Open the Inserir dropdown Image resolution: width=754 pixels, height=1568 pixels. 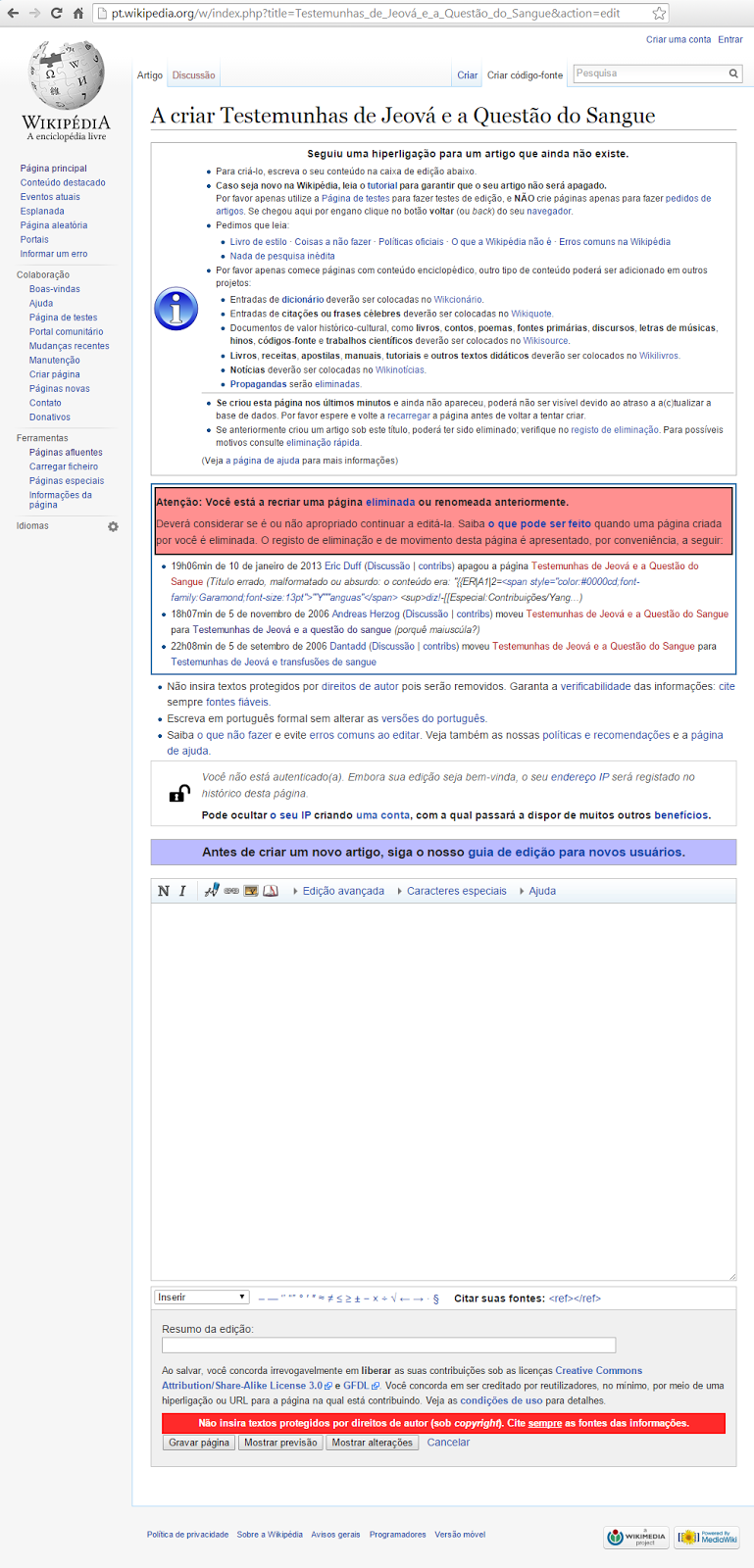tap(202, 1298)
